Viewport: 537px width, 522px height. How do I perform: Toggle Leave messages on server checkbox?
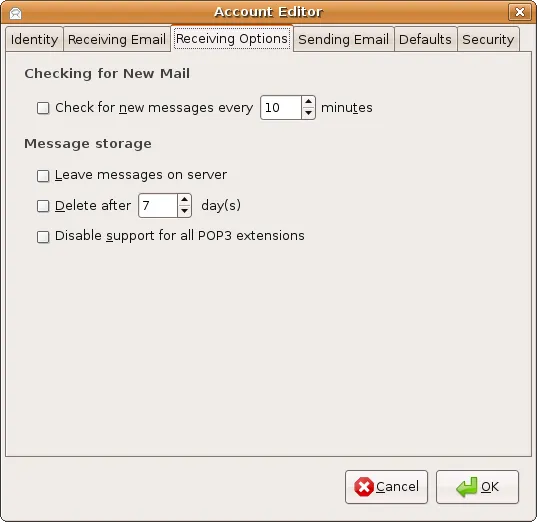43,176
